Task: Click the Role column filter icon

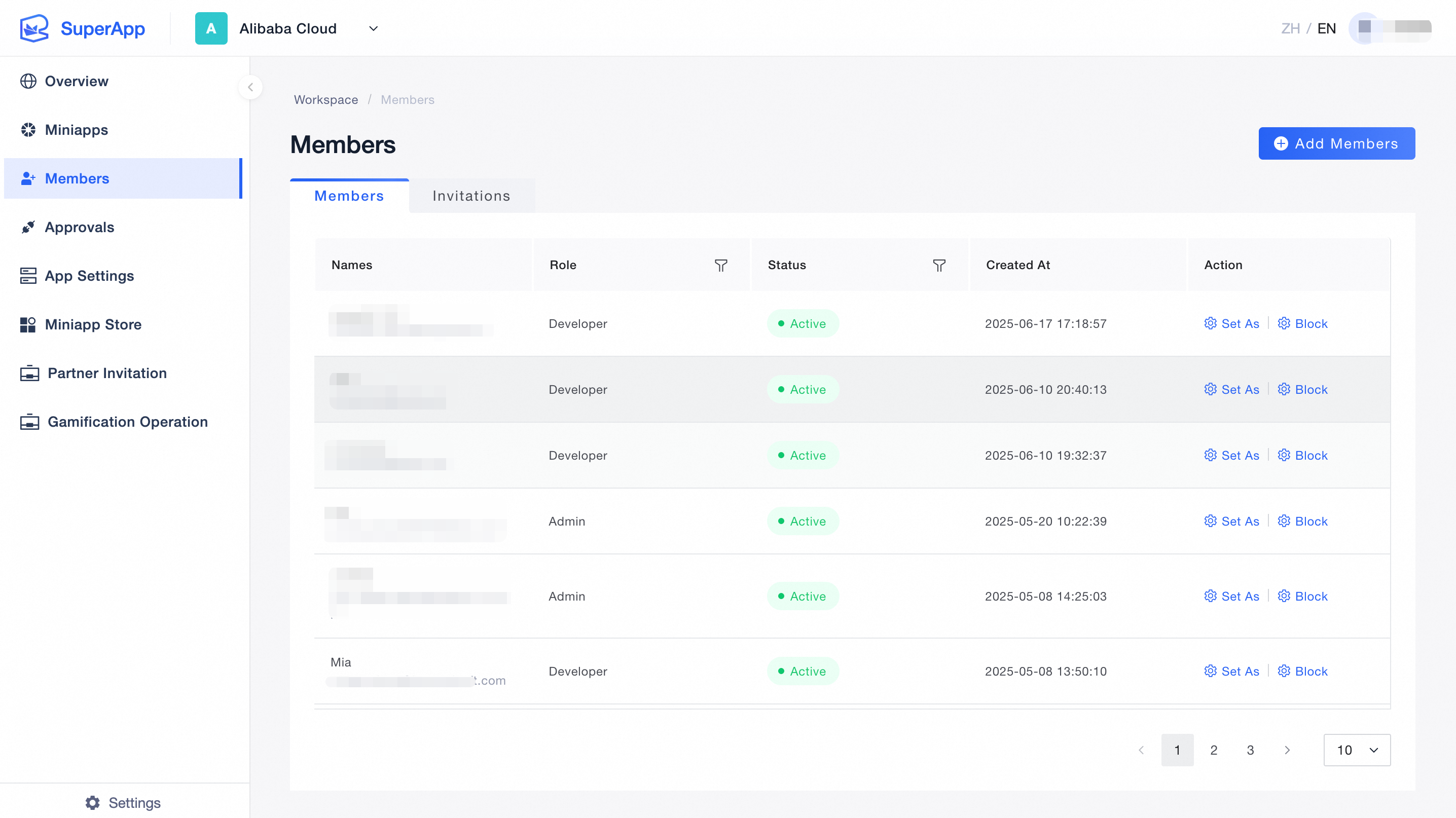Action: [x=721, y=266]
